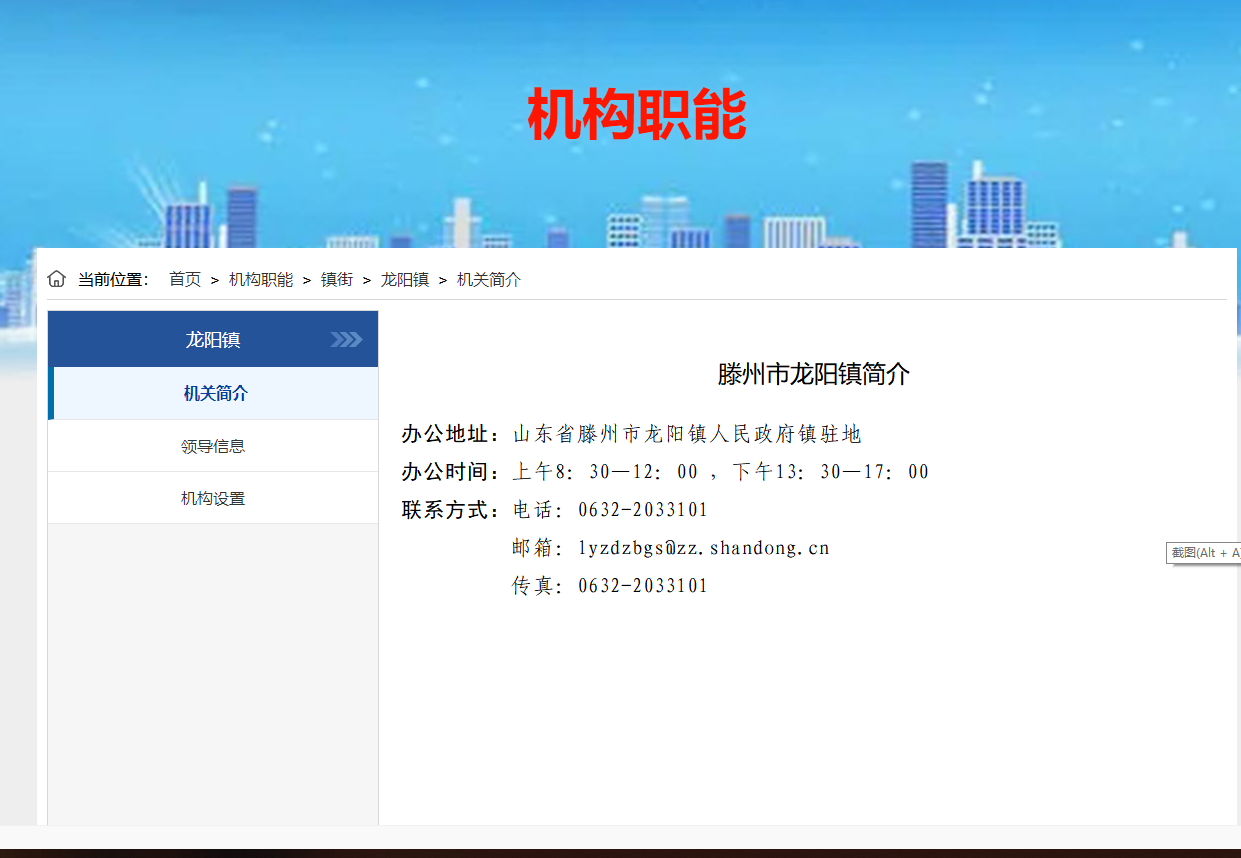
Task: Click the office hours 上午8:30—12:00 text
Action: (605, 472)
